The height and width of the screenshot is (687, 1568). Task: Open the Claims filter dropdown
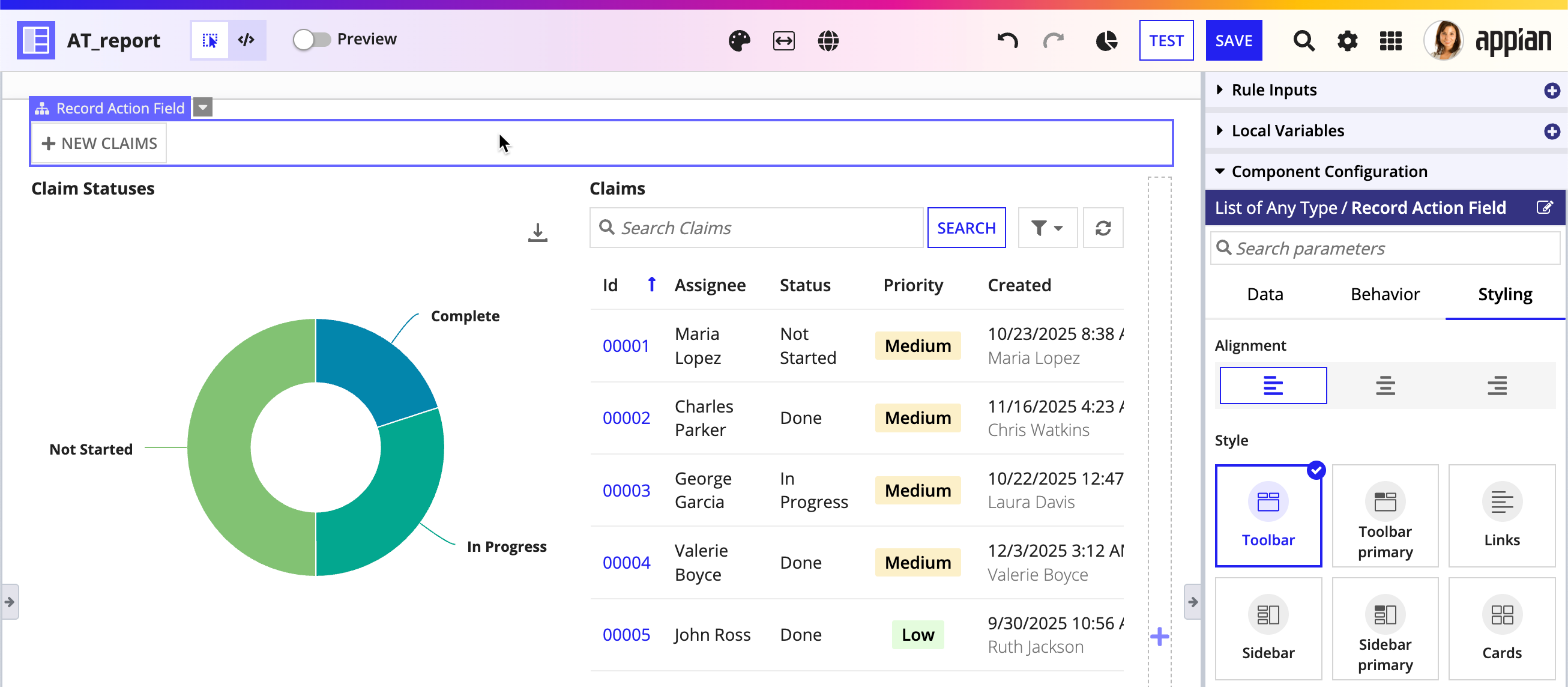(x=1047, y=228)
